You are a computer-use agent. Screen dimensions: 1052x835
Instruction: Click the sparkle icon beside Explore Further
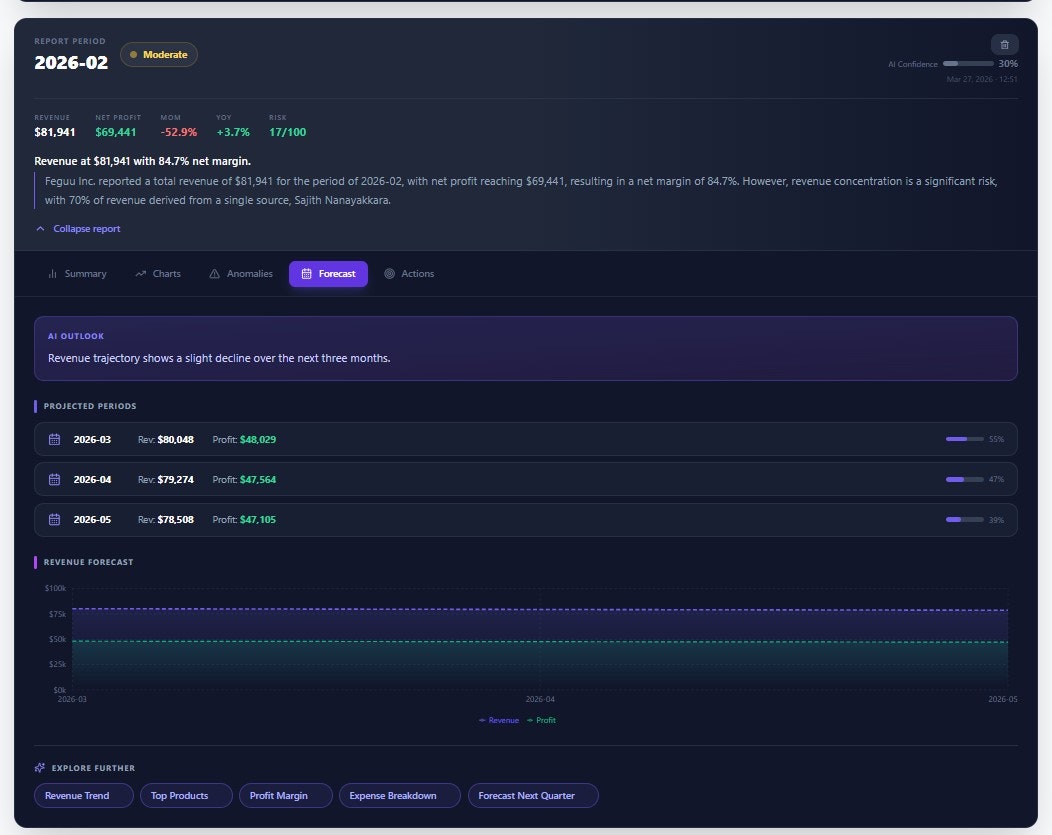pyautogui.click(x=40, y=767)
